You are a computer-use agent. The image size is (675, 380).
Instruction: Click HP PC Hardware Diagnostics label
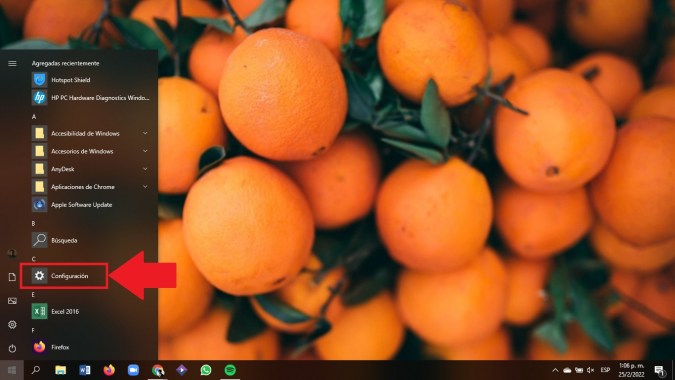click(x=100, y=98)
